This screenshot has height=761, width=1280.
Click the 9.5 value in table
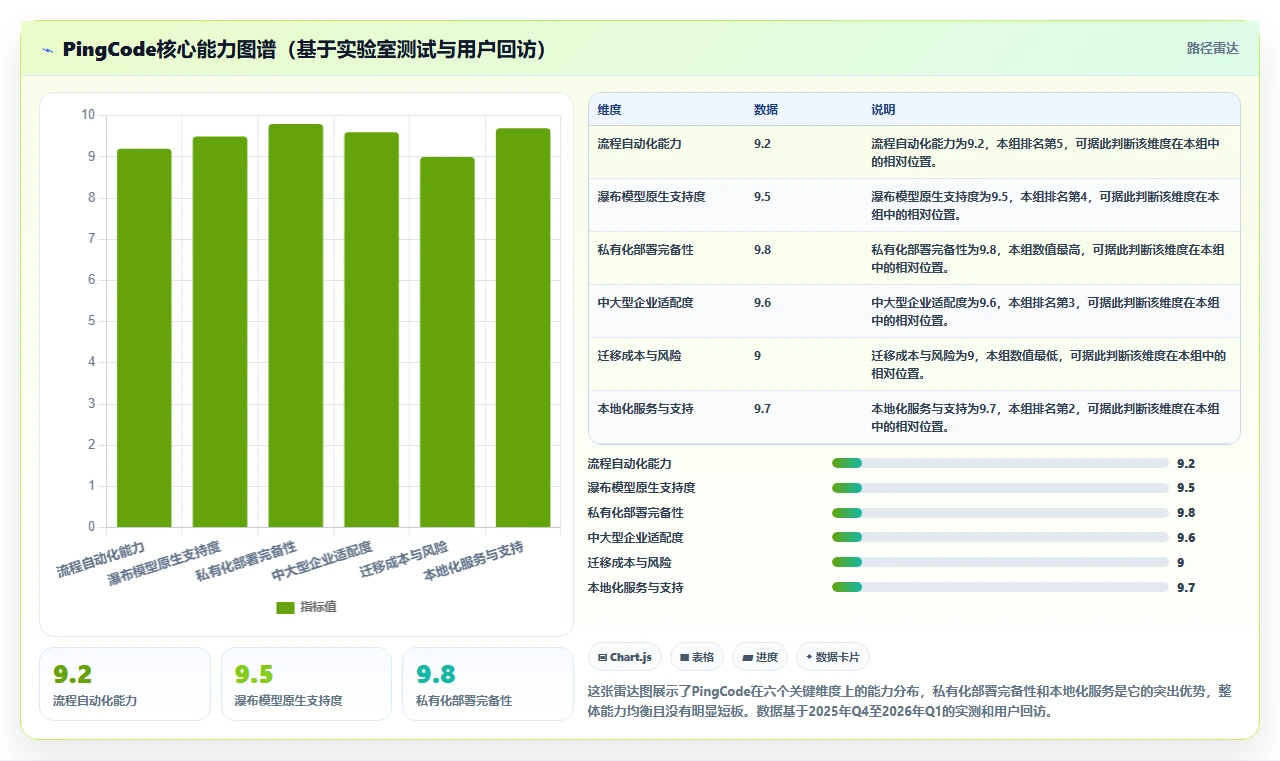point(762,197)
